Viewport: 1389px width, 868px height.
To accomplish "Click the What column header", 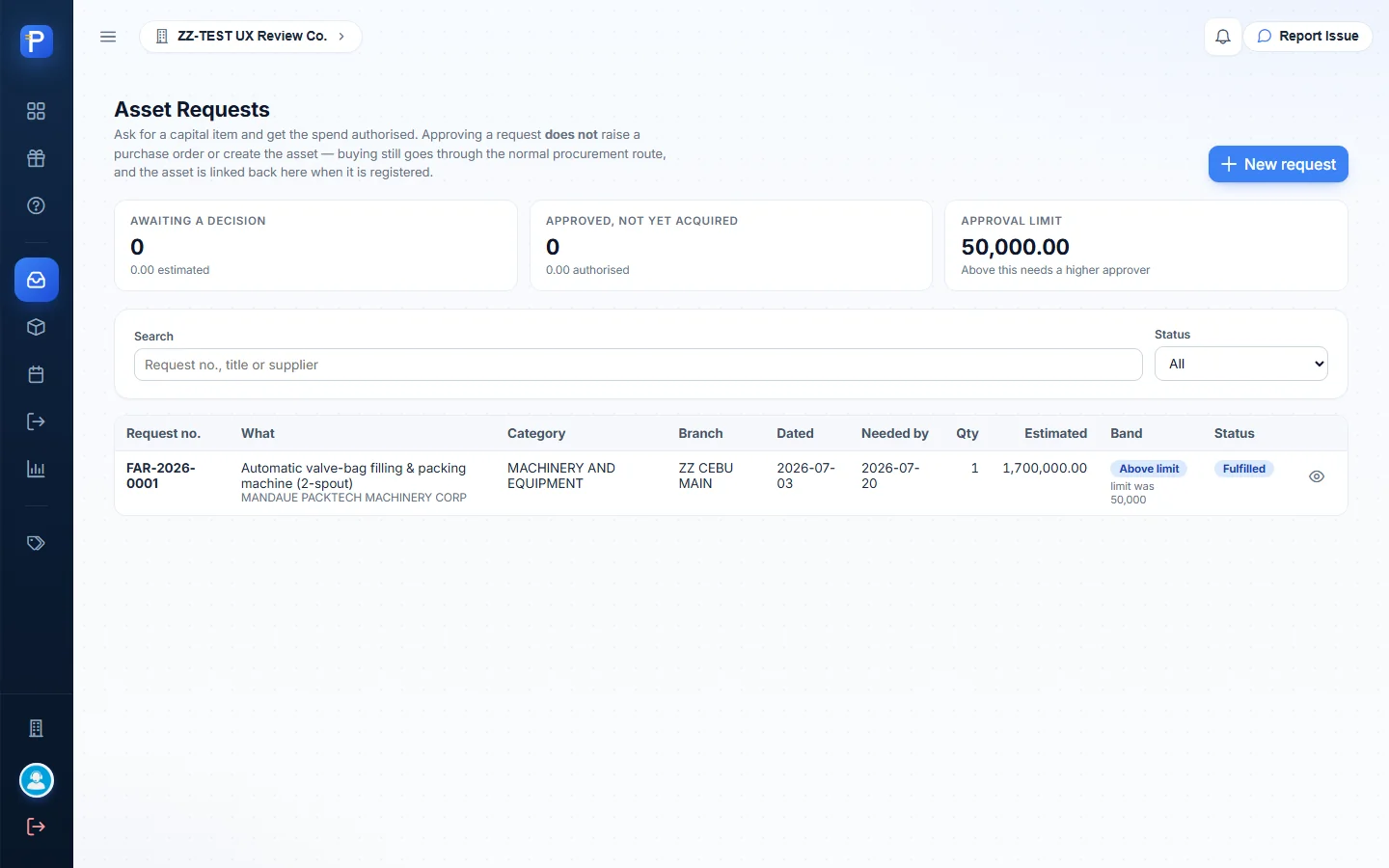I will point(258,433).
